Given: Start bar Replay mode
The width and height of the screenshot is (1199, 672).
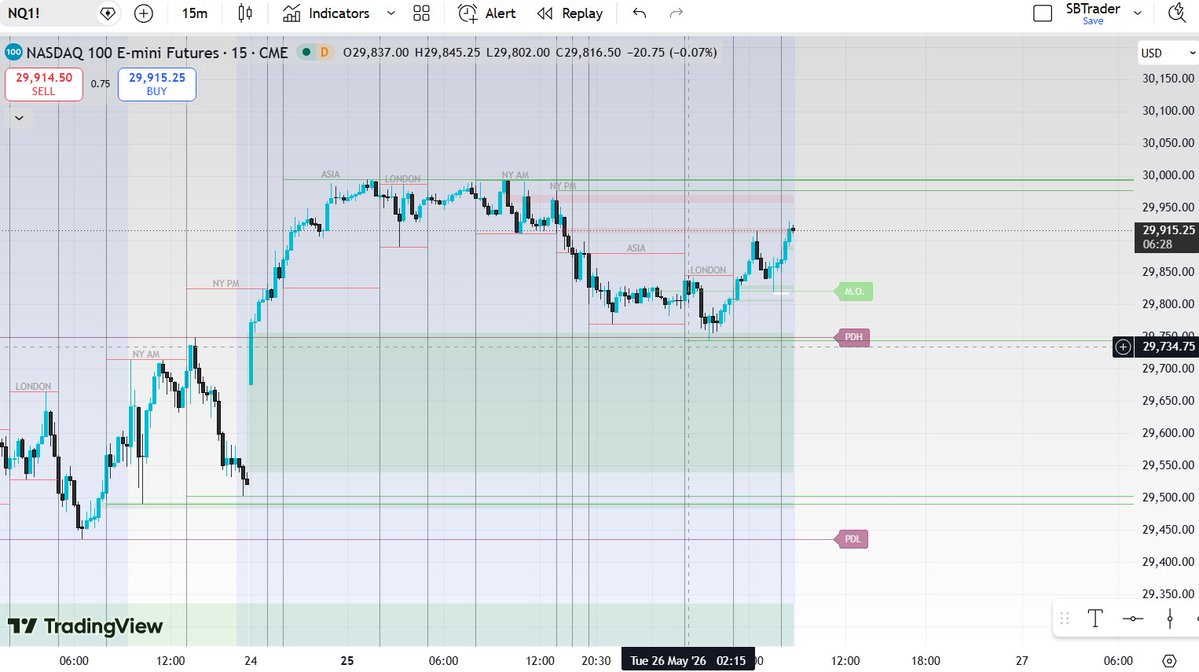Looking at the screenshot, I should pyautogui.click(x=570, y=13).
